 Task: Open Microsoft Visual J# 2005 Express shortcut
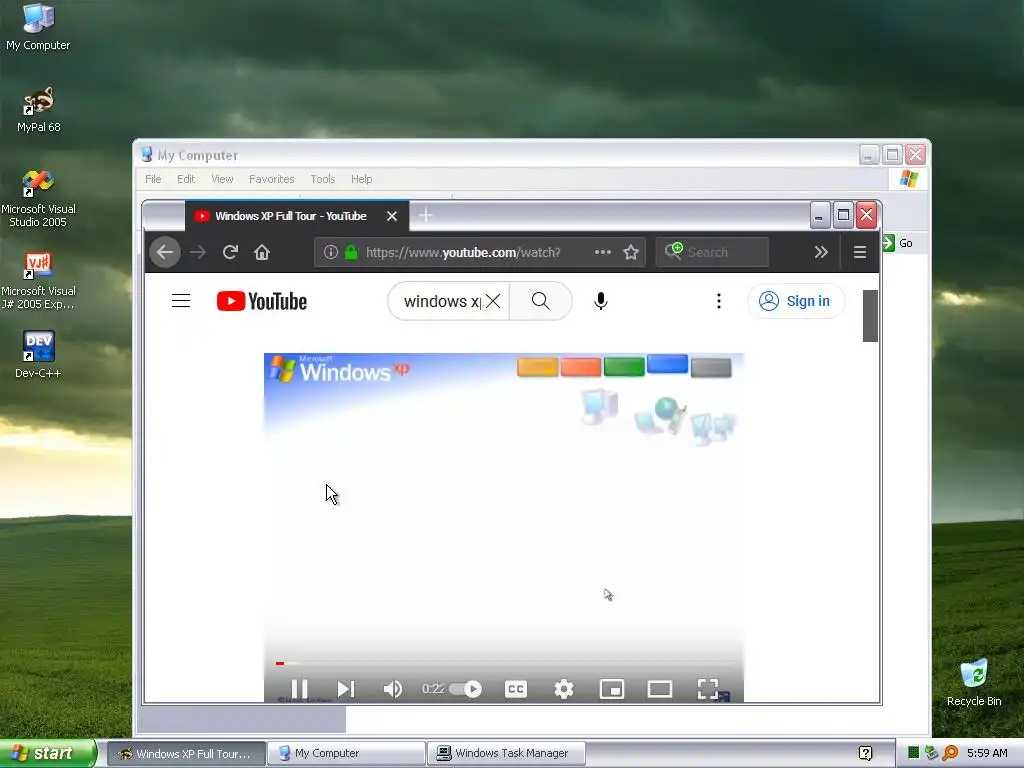[38, 281]
